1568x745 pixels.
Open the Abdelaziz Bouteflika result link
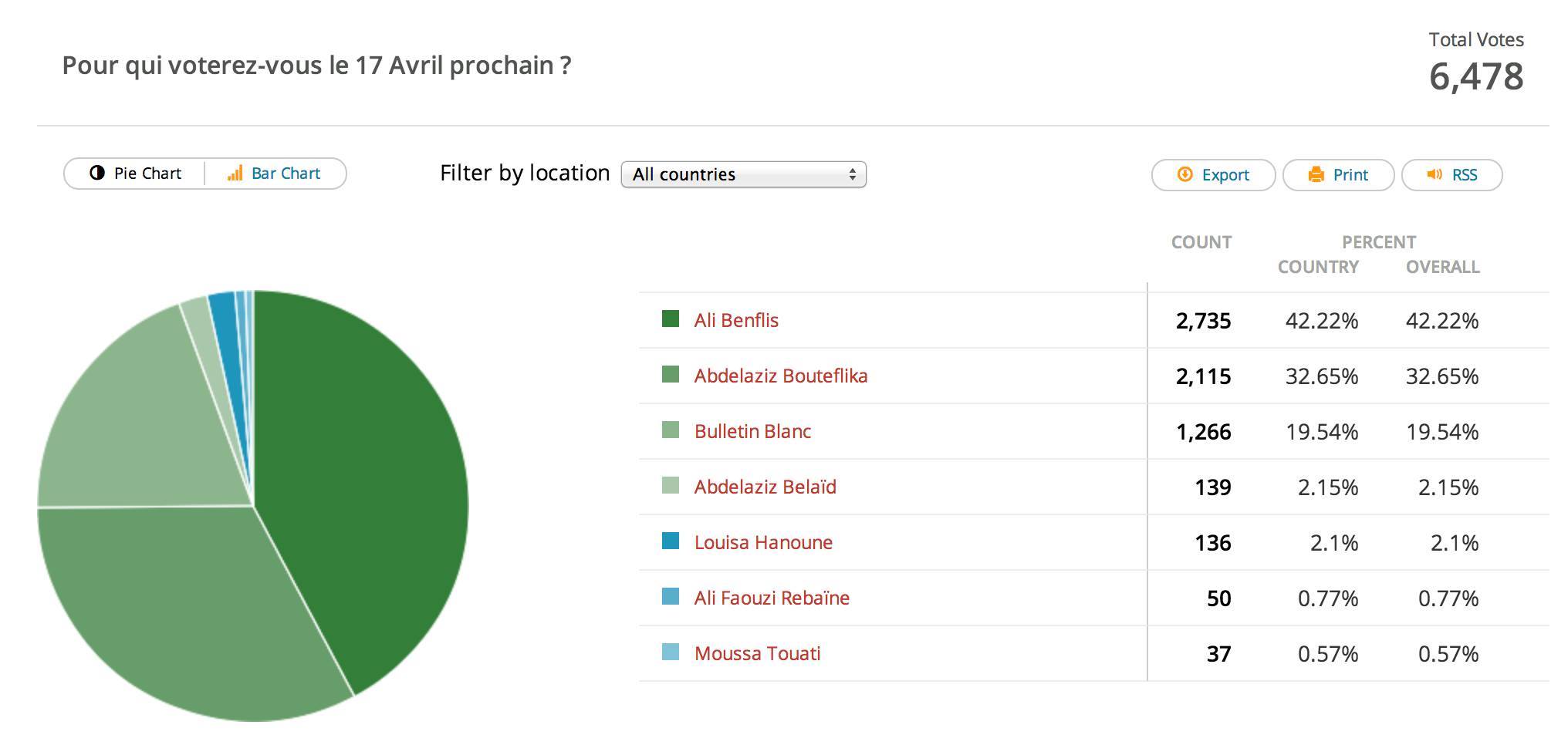click(x=780, y=376)
